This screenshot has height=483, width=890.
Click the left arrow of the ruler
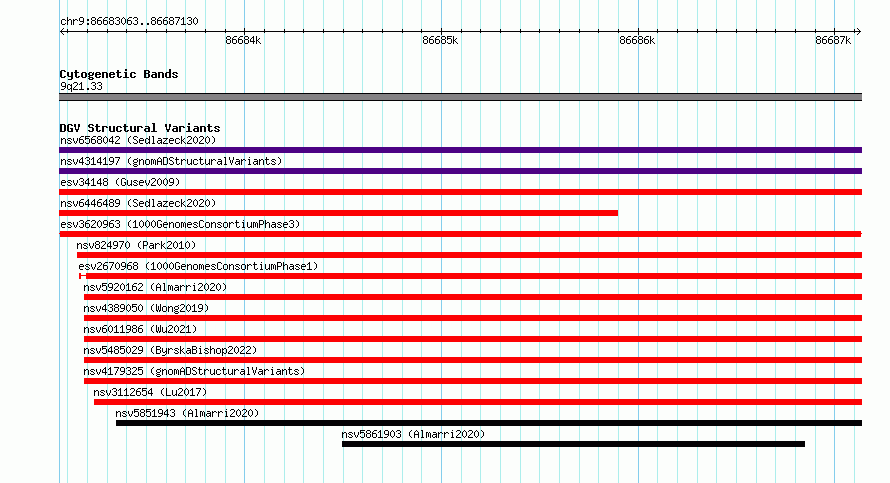[62, 32]
